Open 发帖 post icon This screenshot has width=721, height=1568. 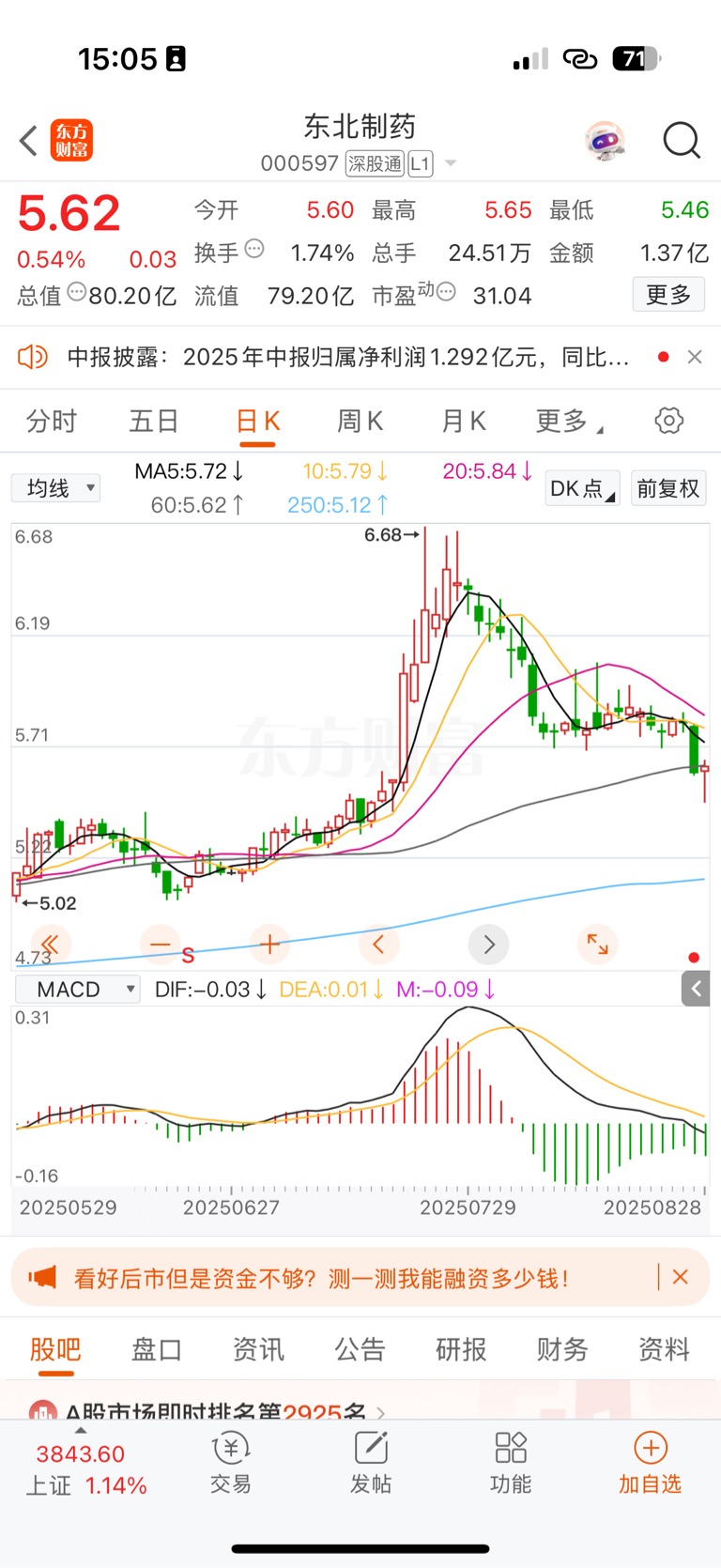371,1462
